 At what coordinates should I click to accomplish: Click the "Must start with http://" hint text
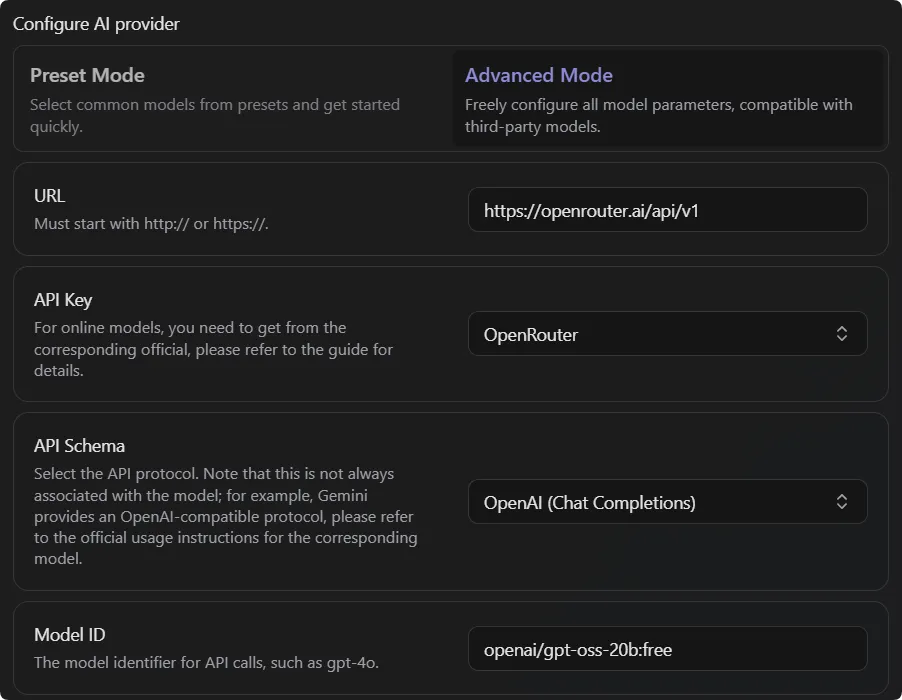coord(151,223)
